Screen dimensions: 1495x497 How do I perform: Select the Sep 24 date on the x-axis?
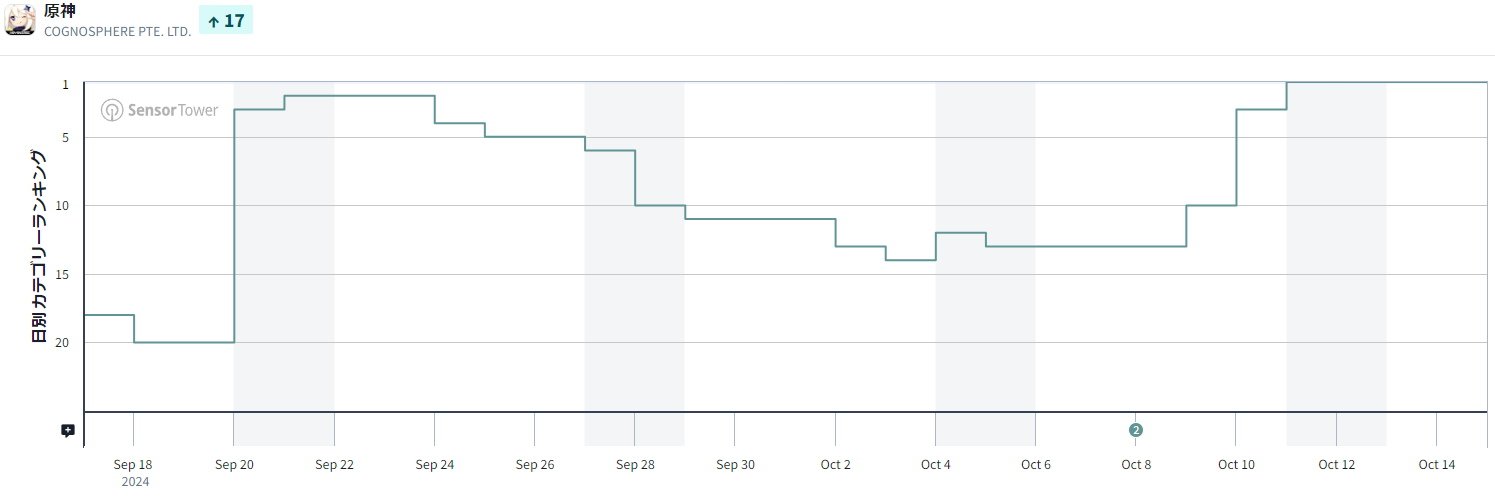434,465
